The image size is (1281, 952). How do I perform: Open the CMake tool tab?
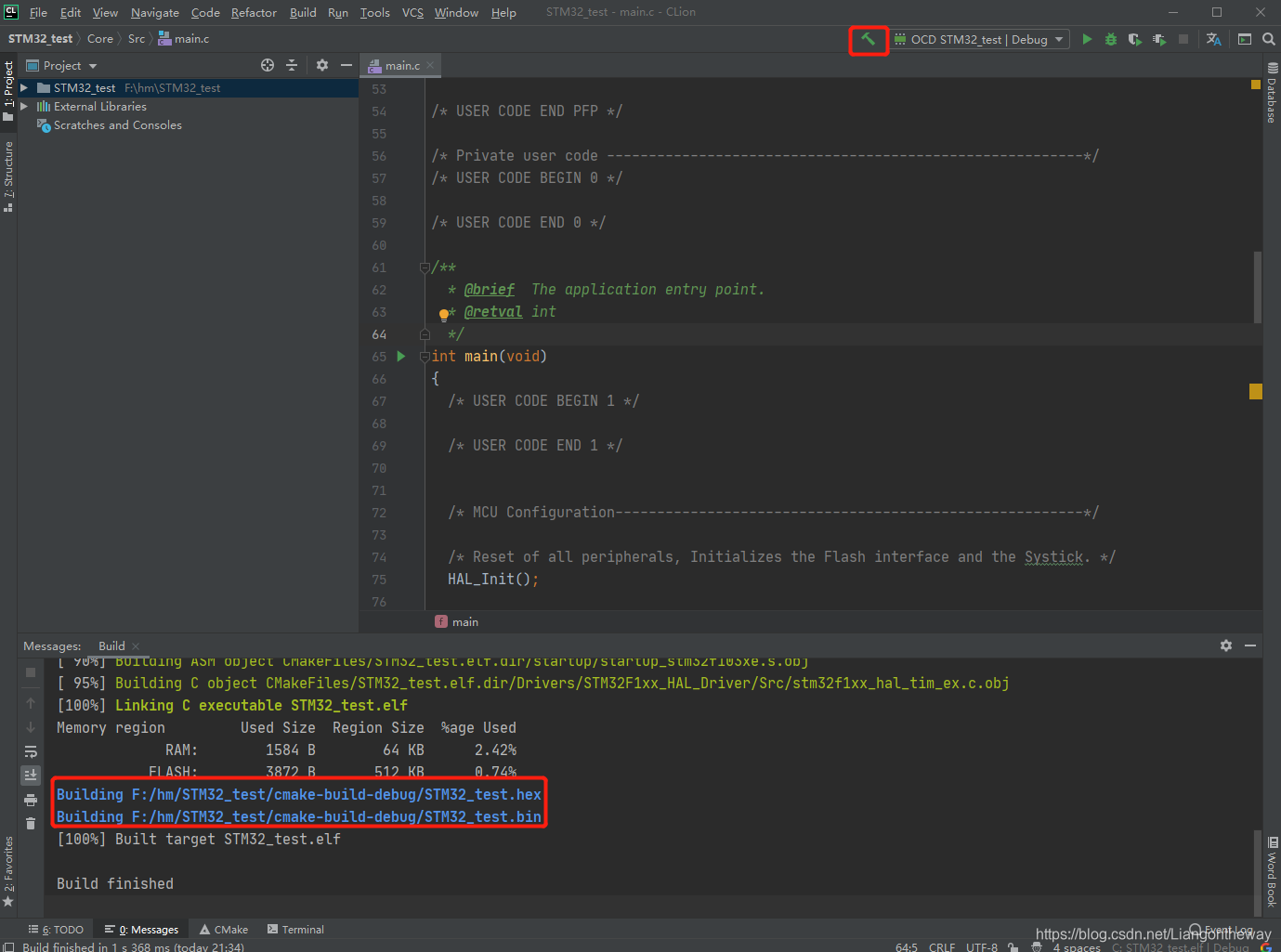[x=224, y=930]
